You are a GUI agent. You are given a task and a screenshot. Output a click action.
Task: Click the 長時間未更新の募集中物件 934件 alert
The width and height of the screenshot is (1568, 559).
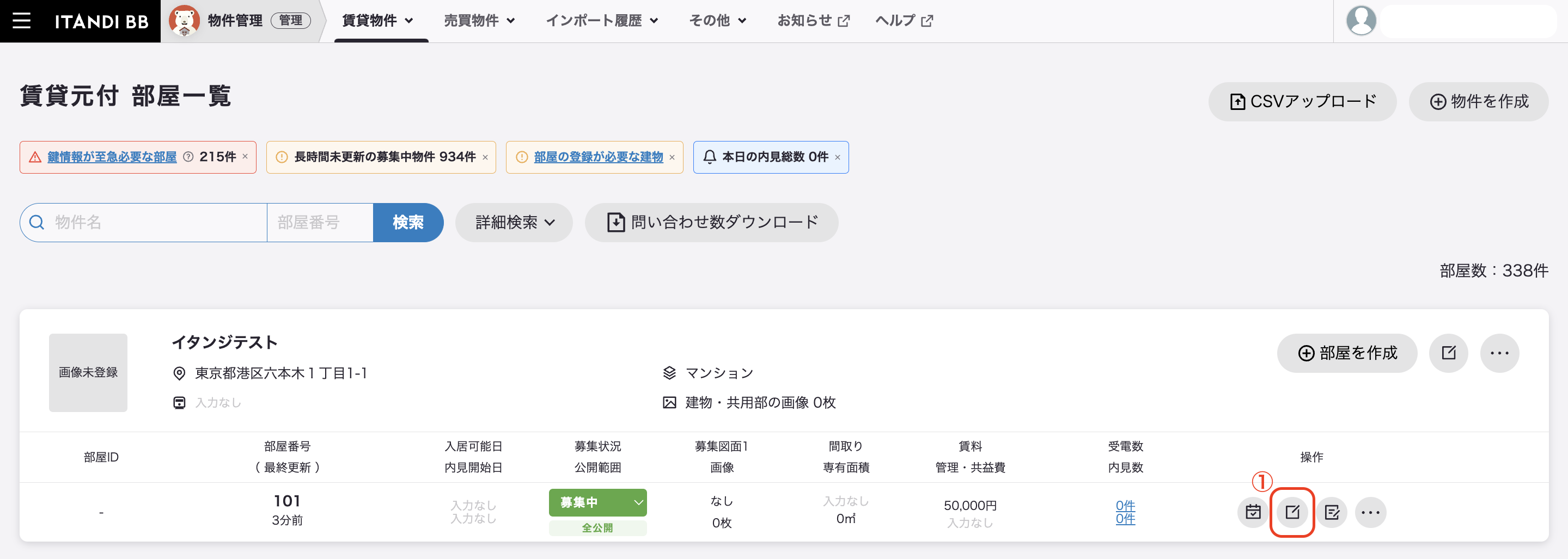pos(381,157)
